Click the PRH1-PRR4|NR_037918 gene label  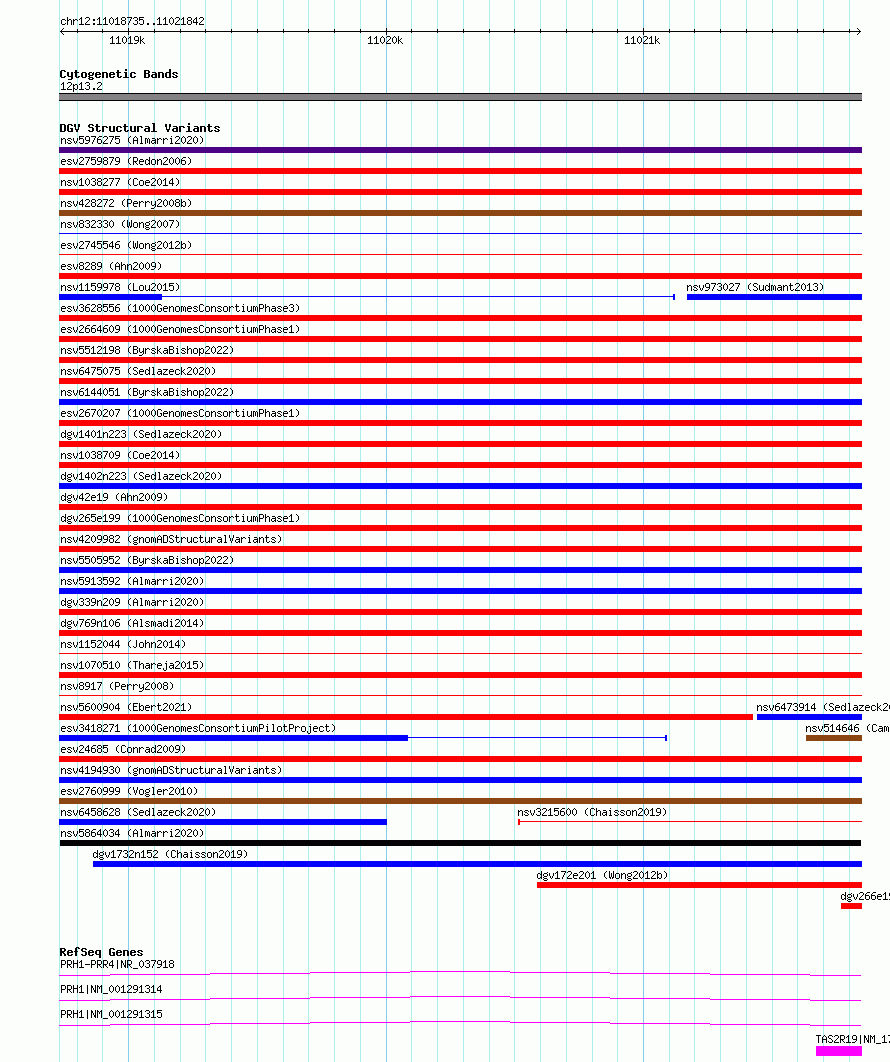click(x=117, y=964)
